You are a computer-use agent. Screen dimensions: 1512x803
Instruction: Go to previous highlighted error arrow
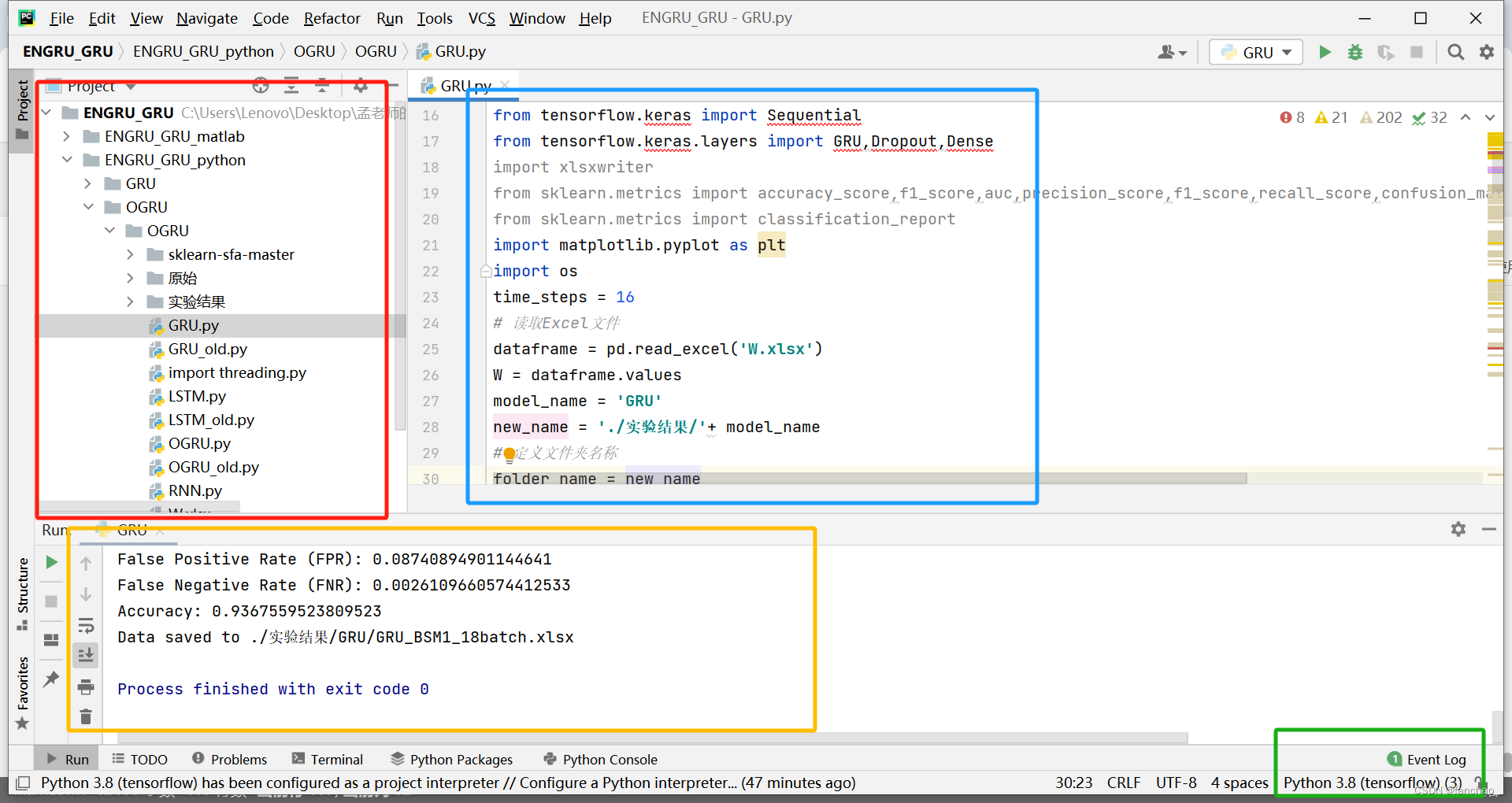[x=1466, y=117]
